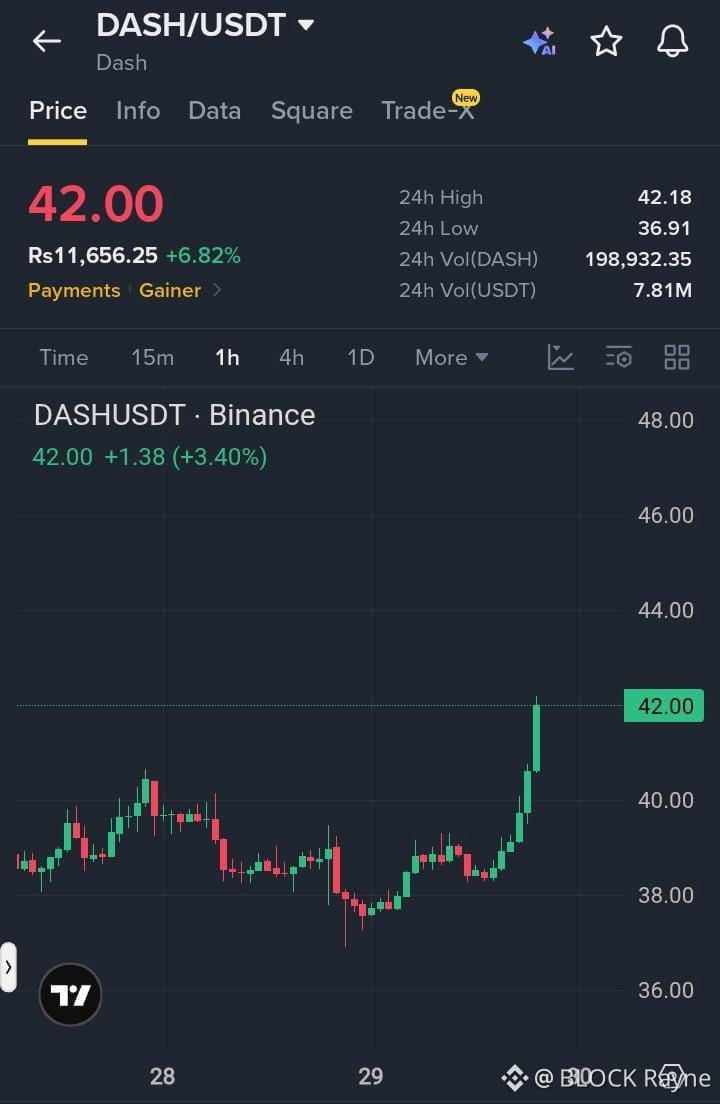
Task: Open the Payments Gainer tags chevron
Action: pos(217,289)
